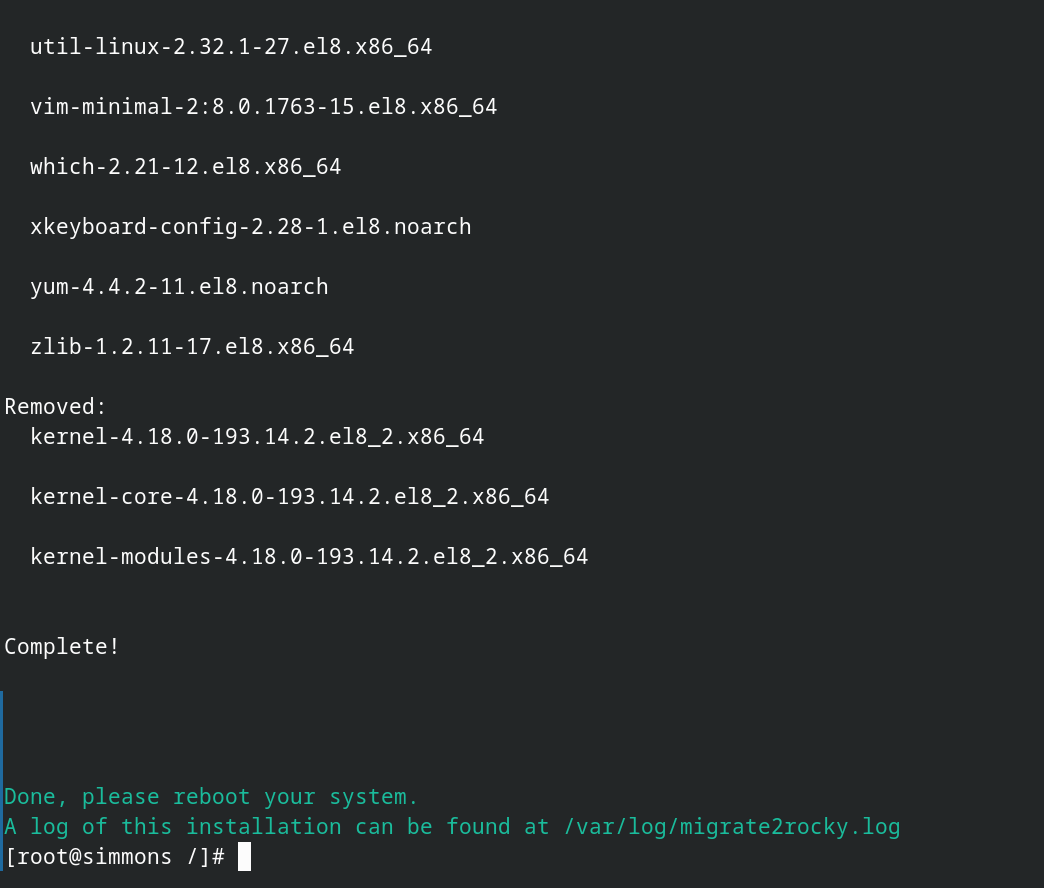
Task: Click the vim-minimal-2:8.0.1763-15.el8.x86_64 package line
Action: (263, 107)
